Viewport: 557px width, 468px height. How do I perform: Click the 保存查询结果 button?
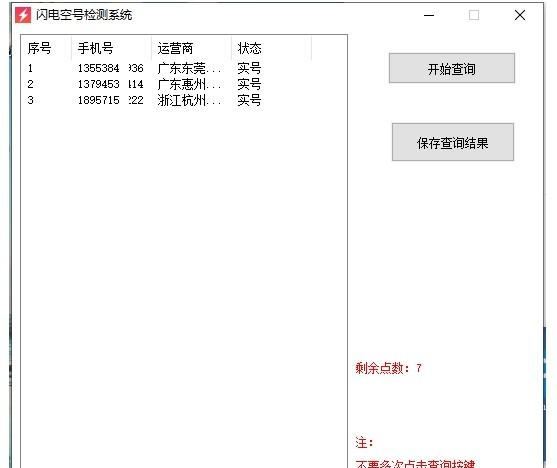point(453,142)
